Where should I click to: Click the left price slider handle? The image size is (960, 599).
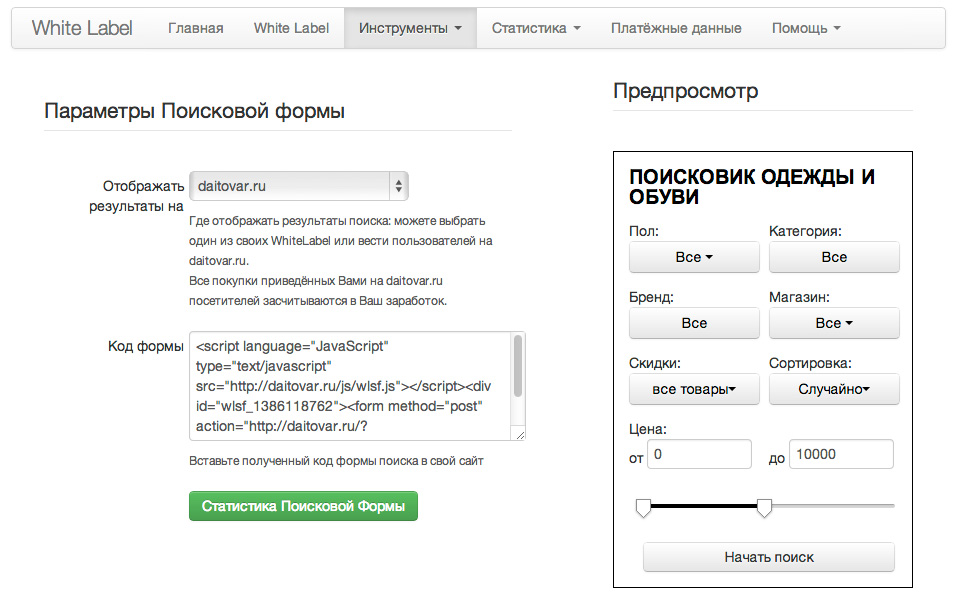point(643,508)
